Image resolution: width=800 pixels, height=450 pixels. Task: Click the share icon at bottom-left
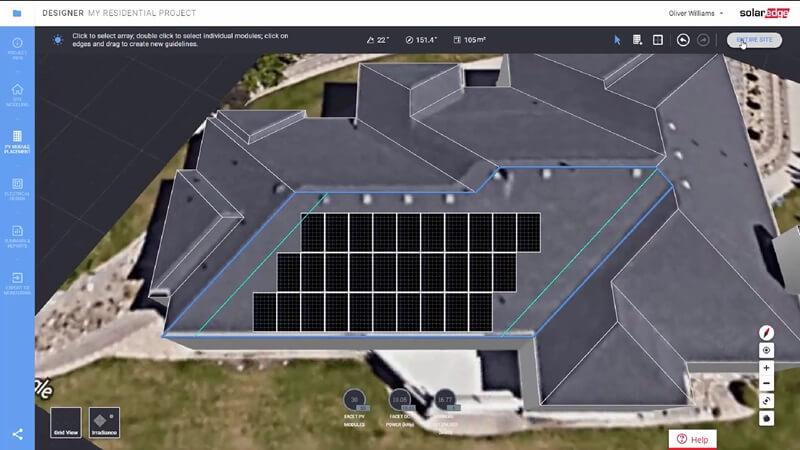click(17, 434)
